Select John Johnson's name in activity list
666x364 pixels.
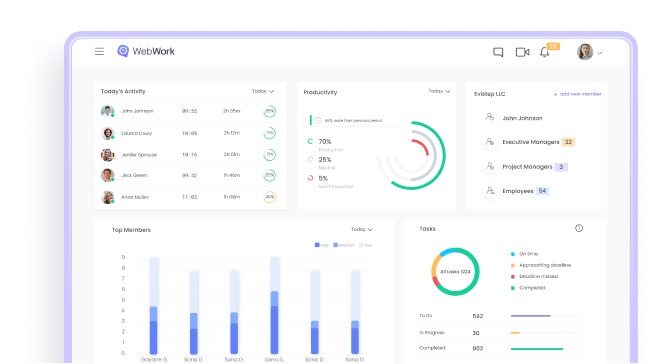[x=137, y=111]
